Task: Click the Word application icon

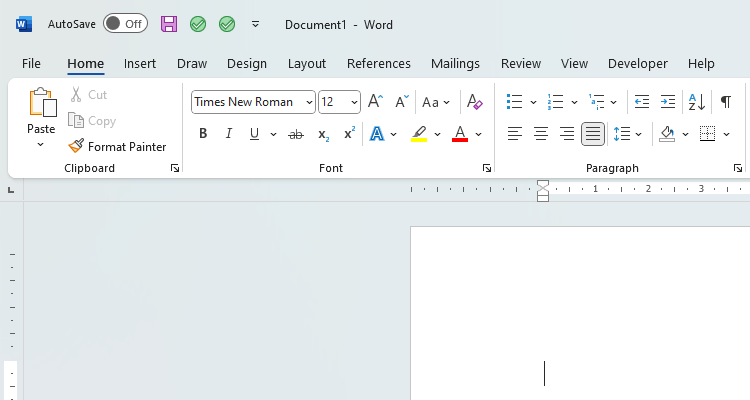Action: click(24, 24)
